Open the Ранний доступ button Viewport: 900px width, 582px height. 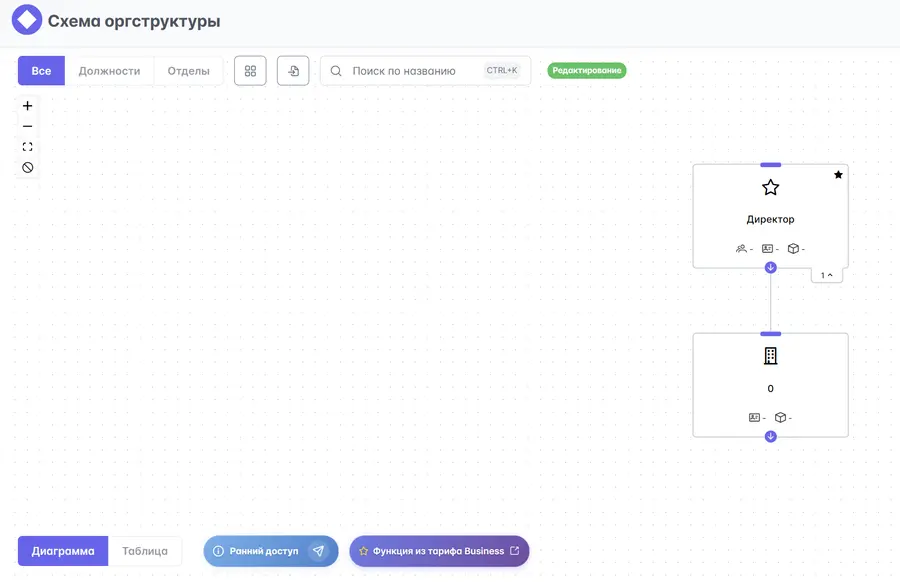(x=271, y=551)
